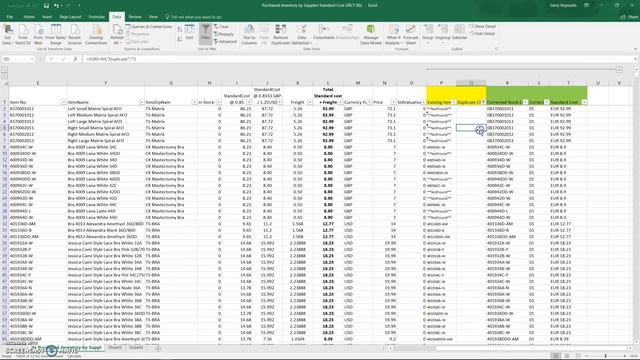This screenshot has height=360, width=640.
Task: Open What-If Analysis menu
Action: [x=393, y=34]
